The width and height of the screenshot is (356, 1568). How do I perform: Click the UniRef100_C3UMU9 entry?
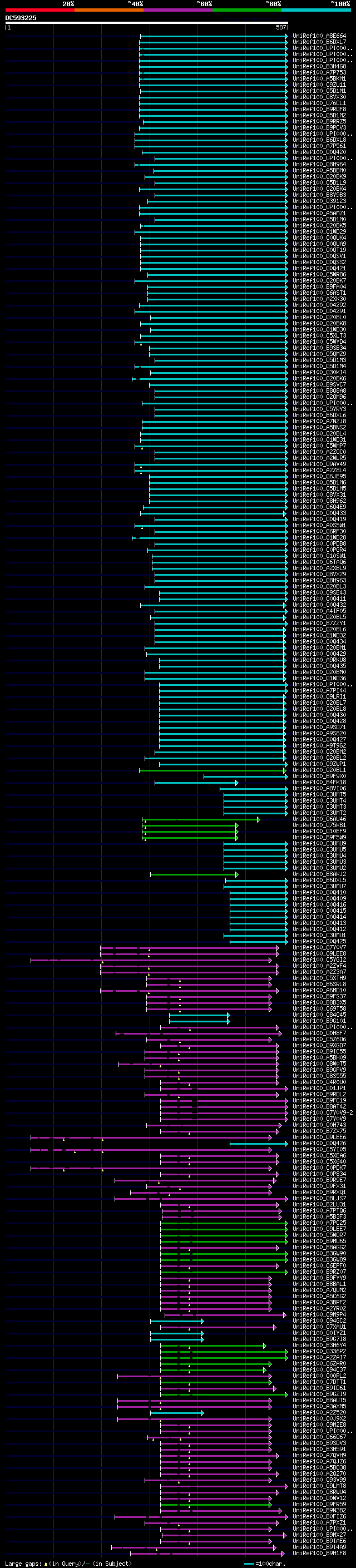pos(319,844)
